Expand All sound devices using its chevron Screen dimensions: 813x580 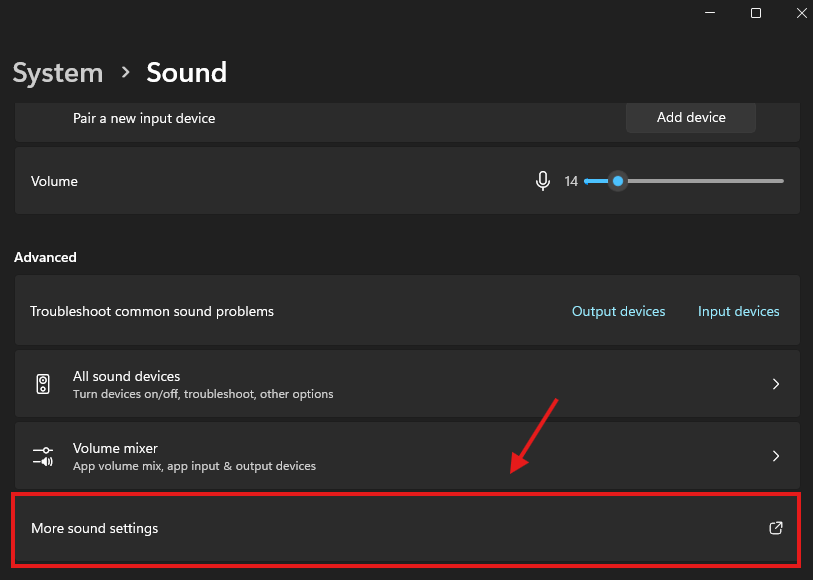coord(776,385)
